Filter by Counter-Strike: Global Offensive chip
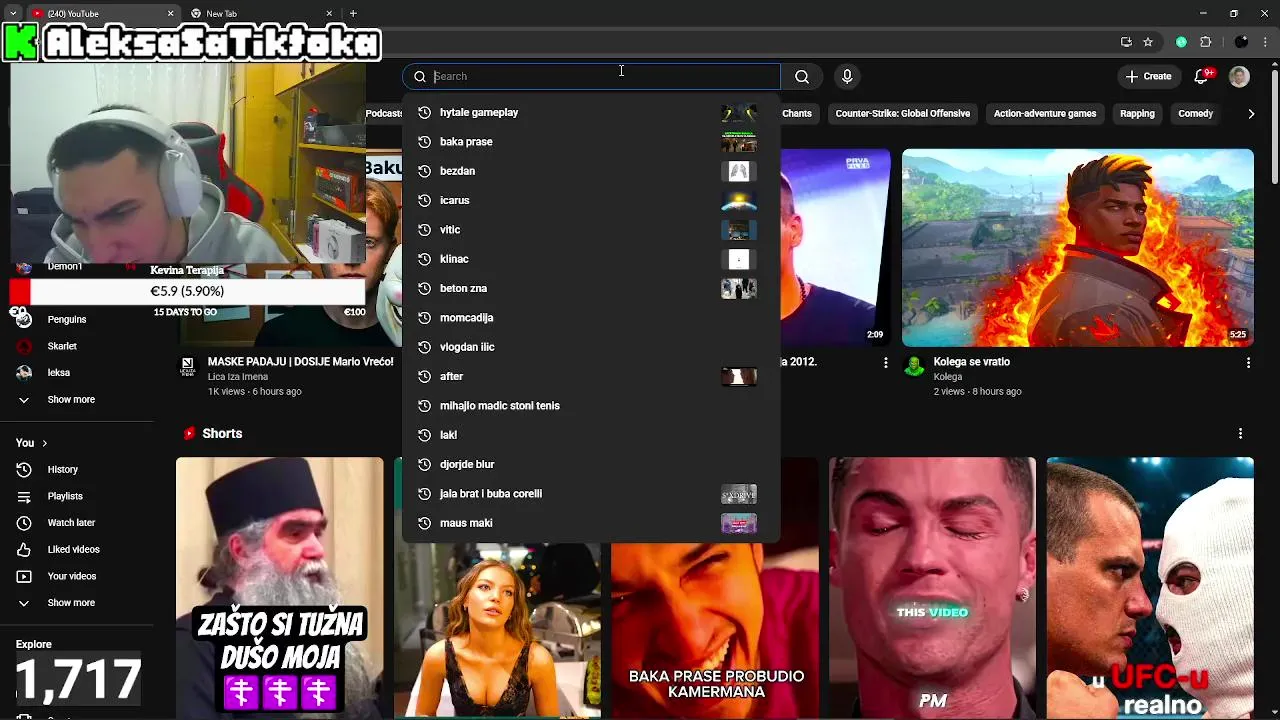 coord(902,114)
